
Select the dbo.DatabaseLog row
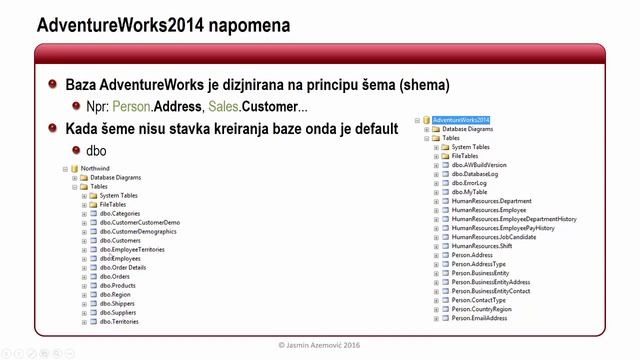point(475,174)
